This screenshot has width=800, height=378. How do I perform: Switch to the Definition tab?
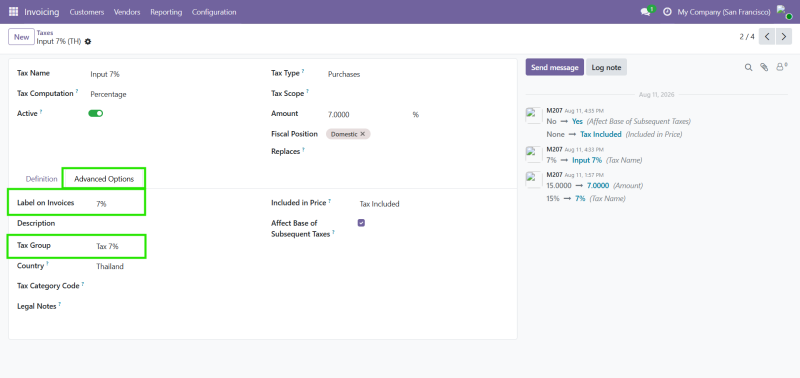coord(41,179)
